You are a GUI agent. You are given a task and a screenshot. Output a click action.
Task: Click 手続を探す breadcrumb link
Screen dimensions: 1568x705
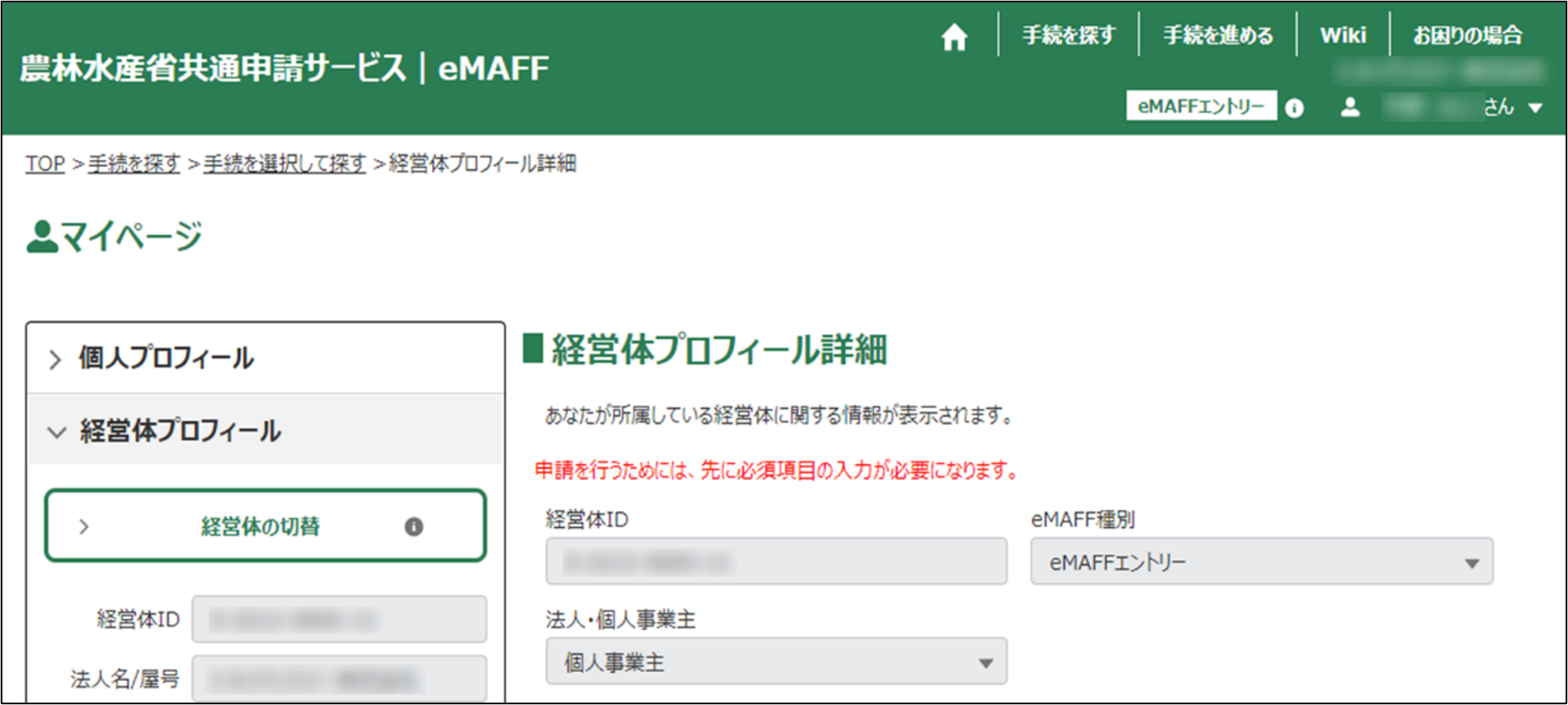pos(134,164)
